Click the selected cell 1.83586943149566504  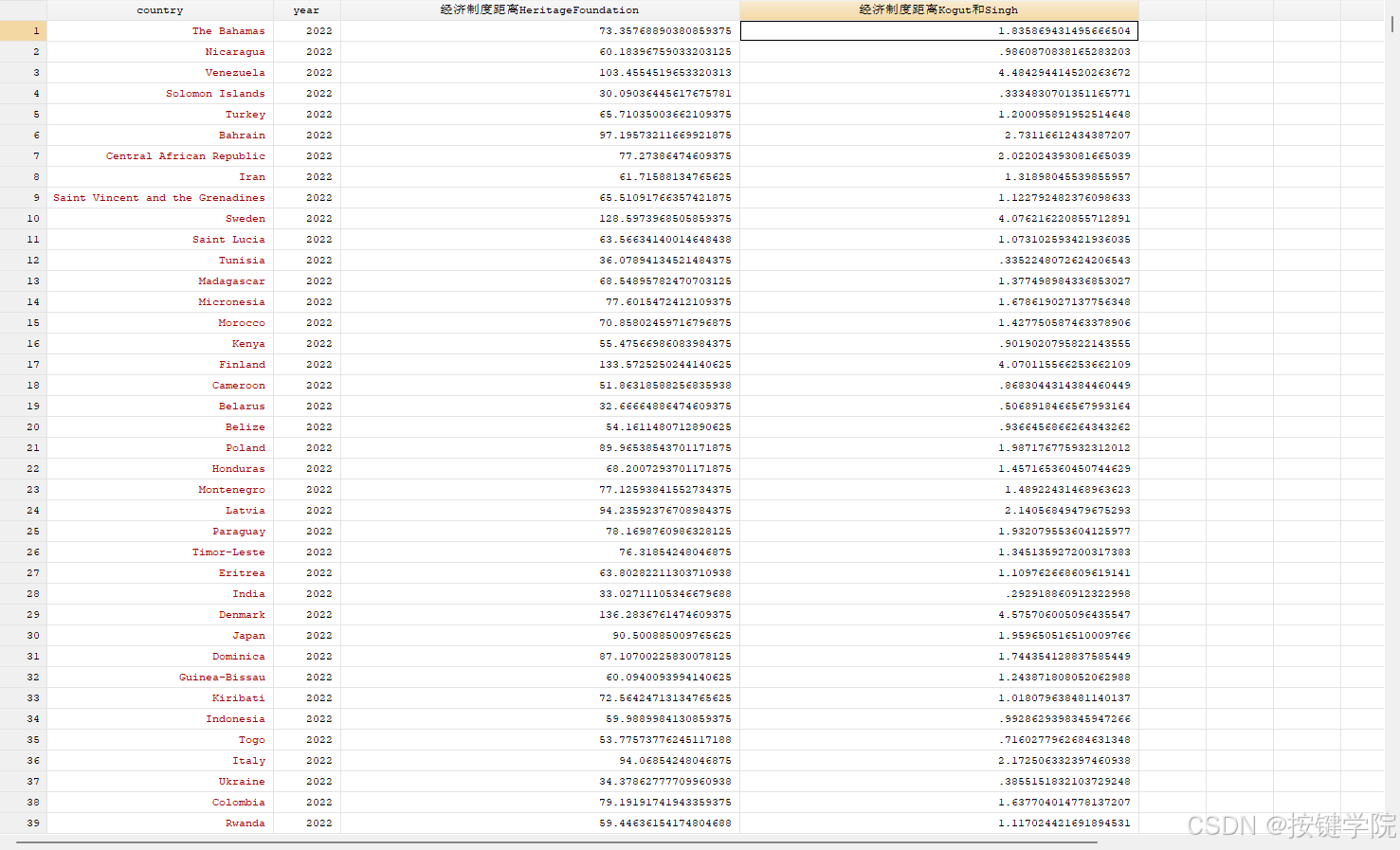point(939,31)
